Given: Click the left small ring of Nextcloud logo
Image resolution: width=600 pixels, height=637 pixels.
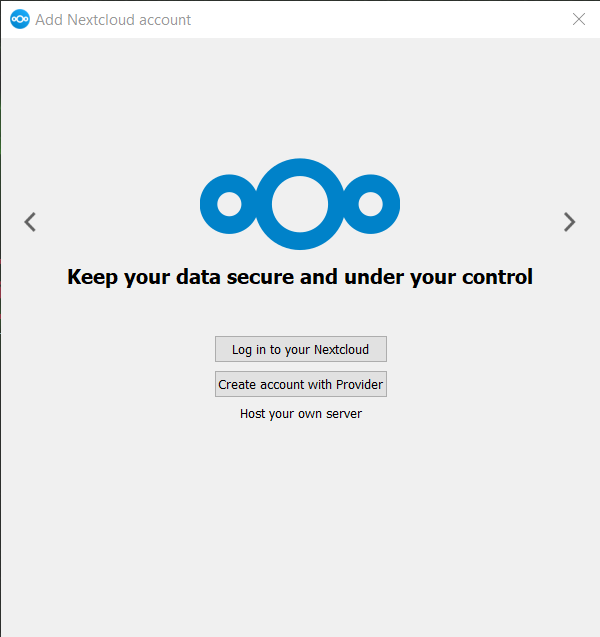Looking at the screenshot, I should coord(230,204).
